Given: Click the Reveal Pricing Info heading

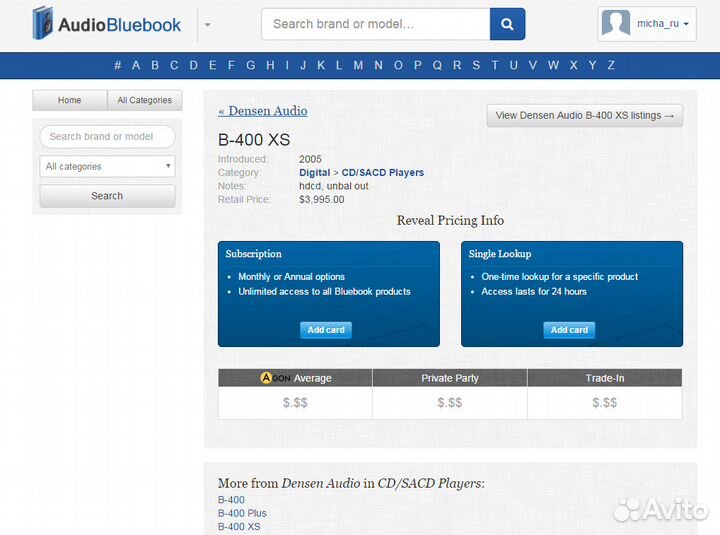Looking at the screenshot, I should point(450,220).
